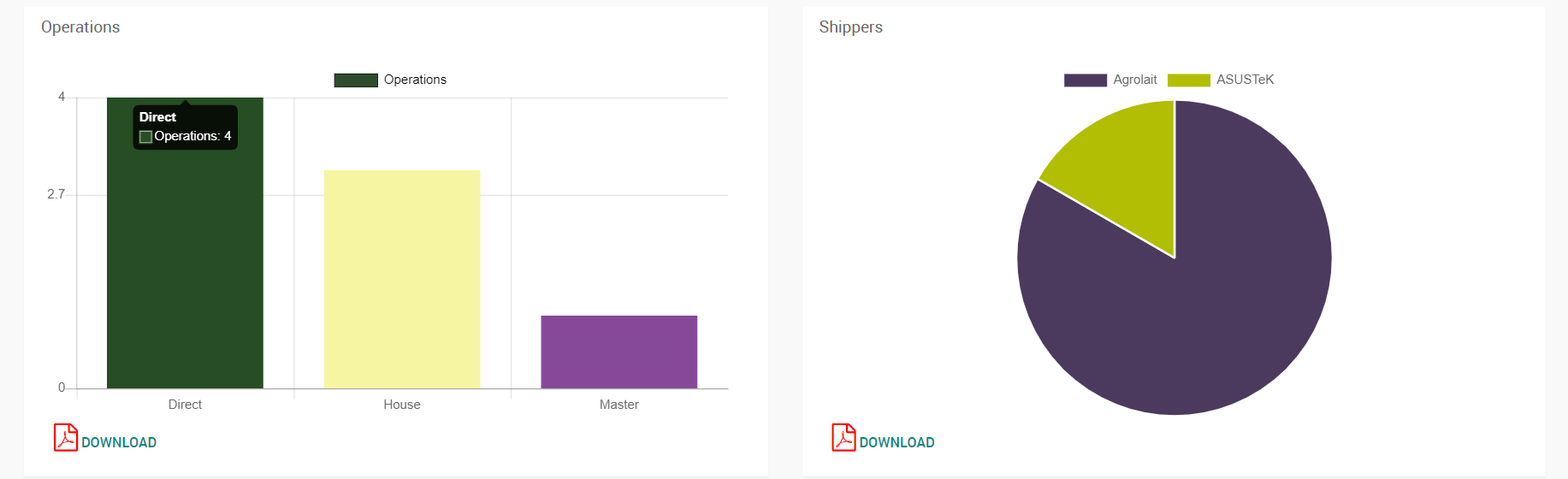This screenshot has width=1568, height=479.
Task: Toggle the Agrolait legend label
Action: [x=1134, y=80]
